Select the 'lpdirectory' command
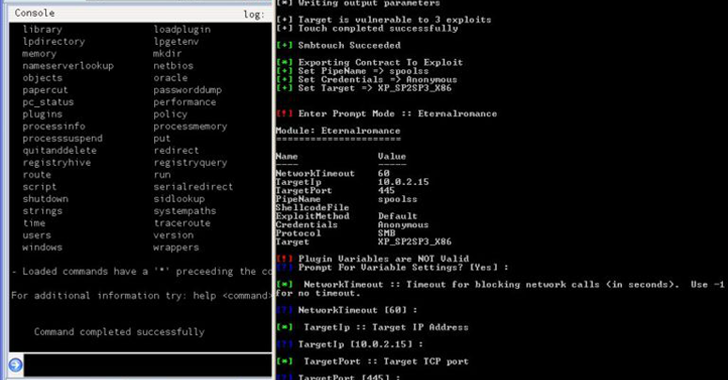728x380 pixels. (54, 42)
